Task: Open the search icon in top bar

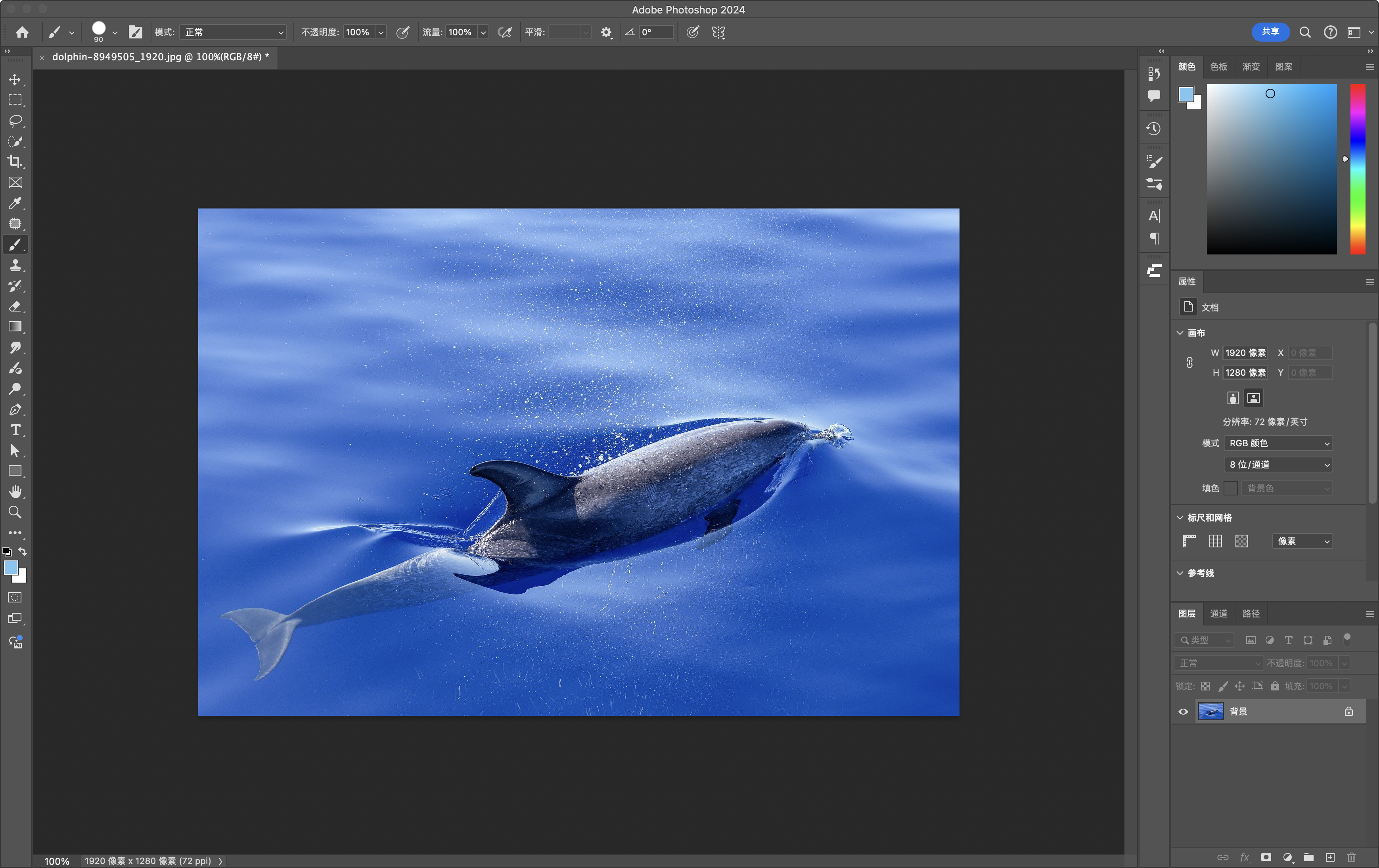Action: [x=1304, y=32]
